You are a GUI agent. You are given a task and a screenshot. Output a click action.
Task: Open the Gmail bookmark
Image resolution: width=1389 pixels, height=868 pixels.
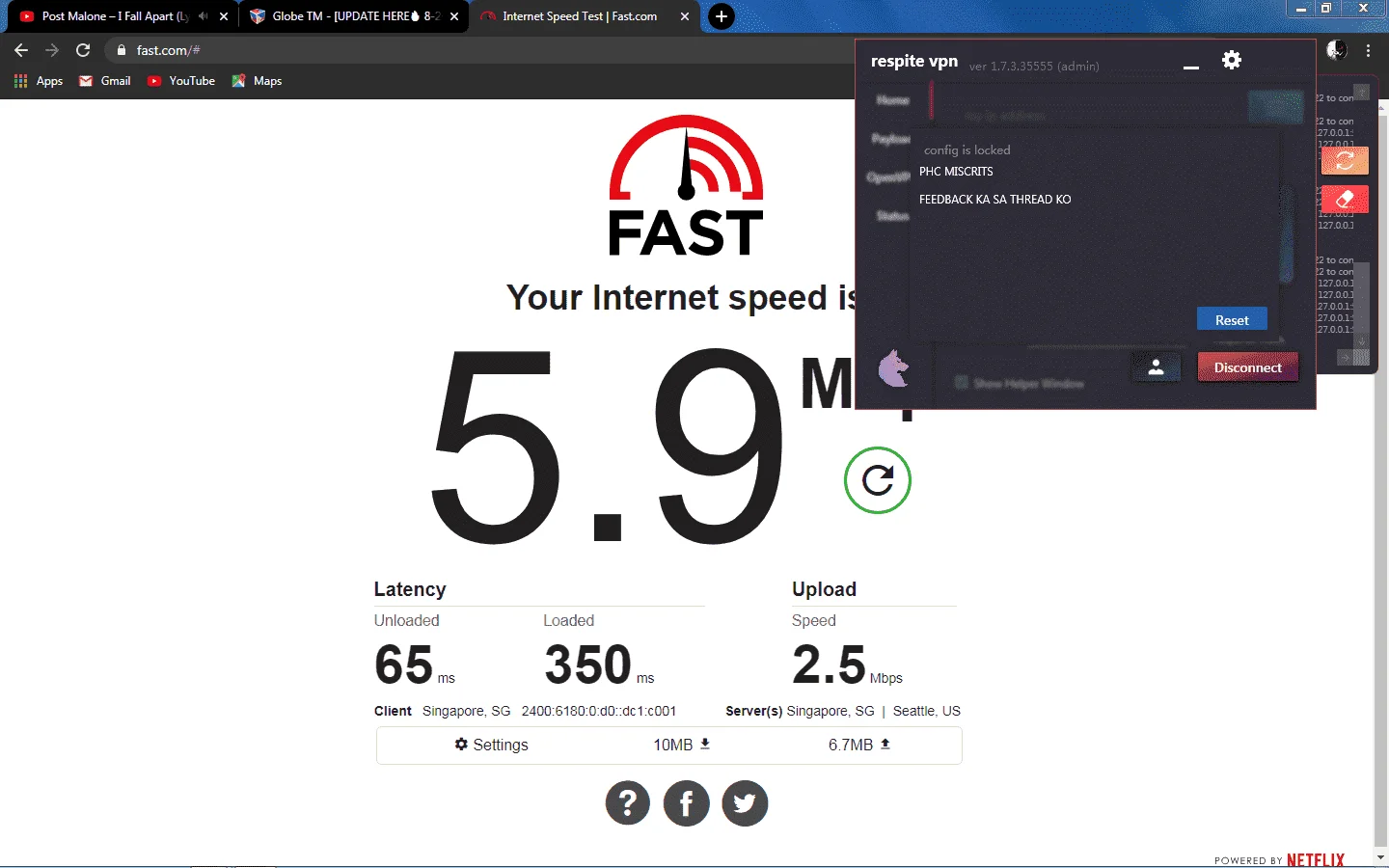click(104, 81)
